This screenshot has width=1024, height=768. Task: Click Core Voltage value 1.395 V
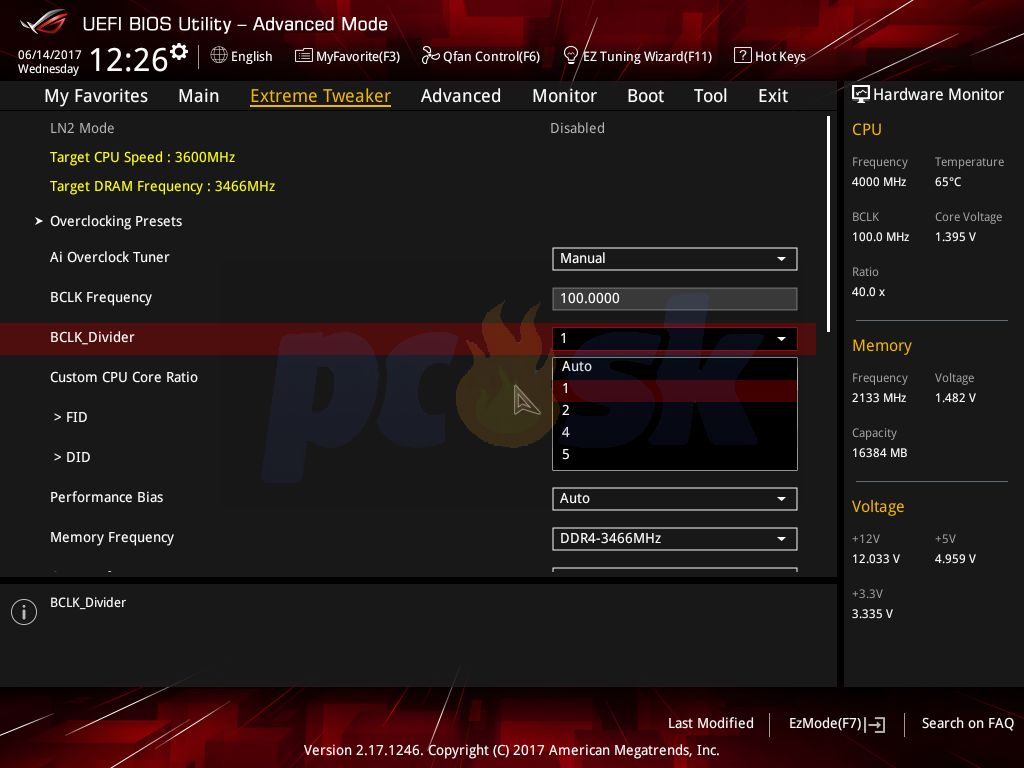coord(955,237)
